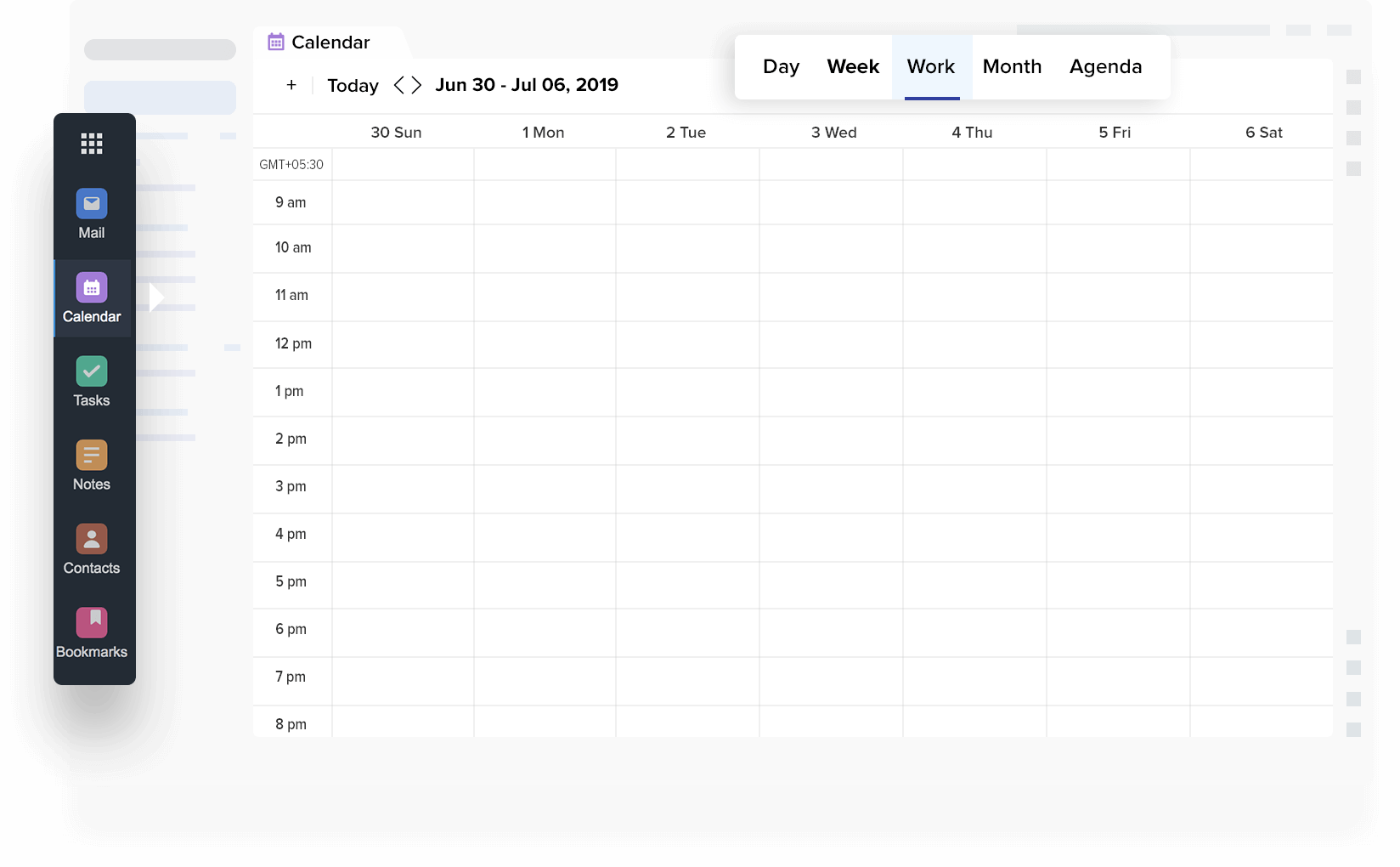Click the Today button
The image size is (1400, 867).
pyautogui.click(x=353, y=85)
